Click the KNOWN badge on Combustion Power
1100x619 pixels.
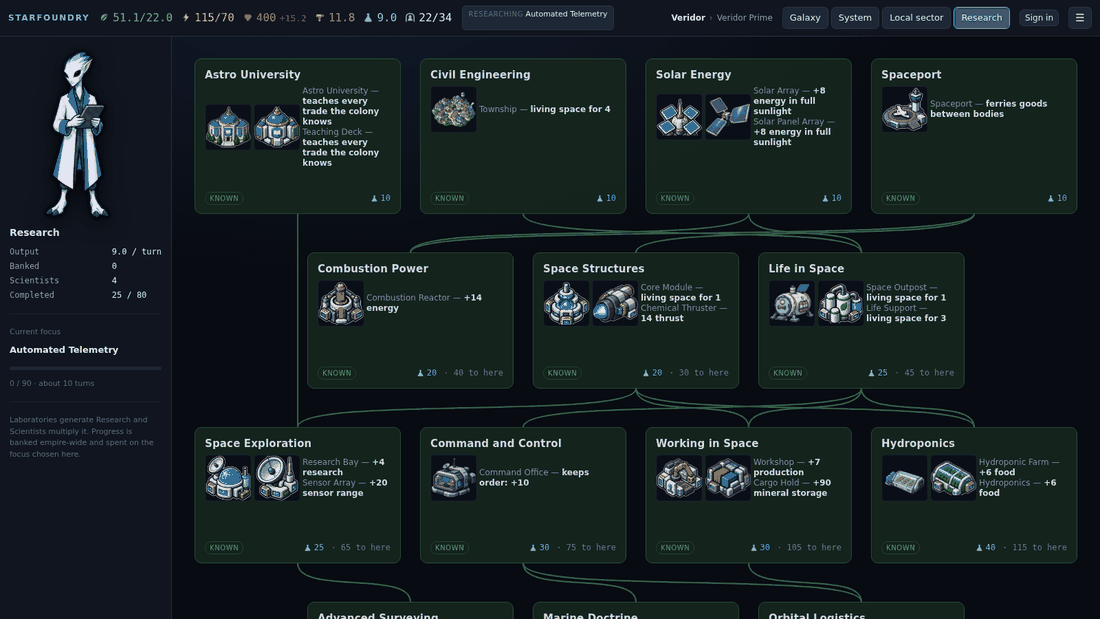(337, 373)
